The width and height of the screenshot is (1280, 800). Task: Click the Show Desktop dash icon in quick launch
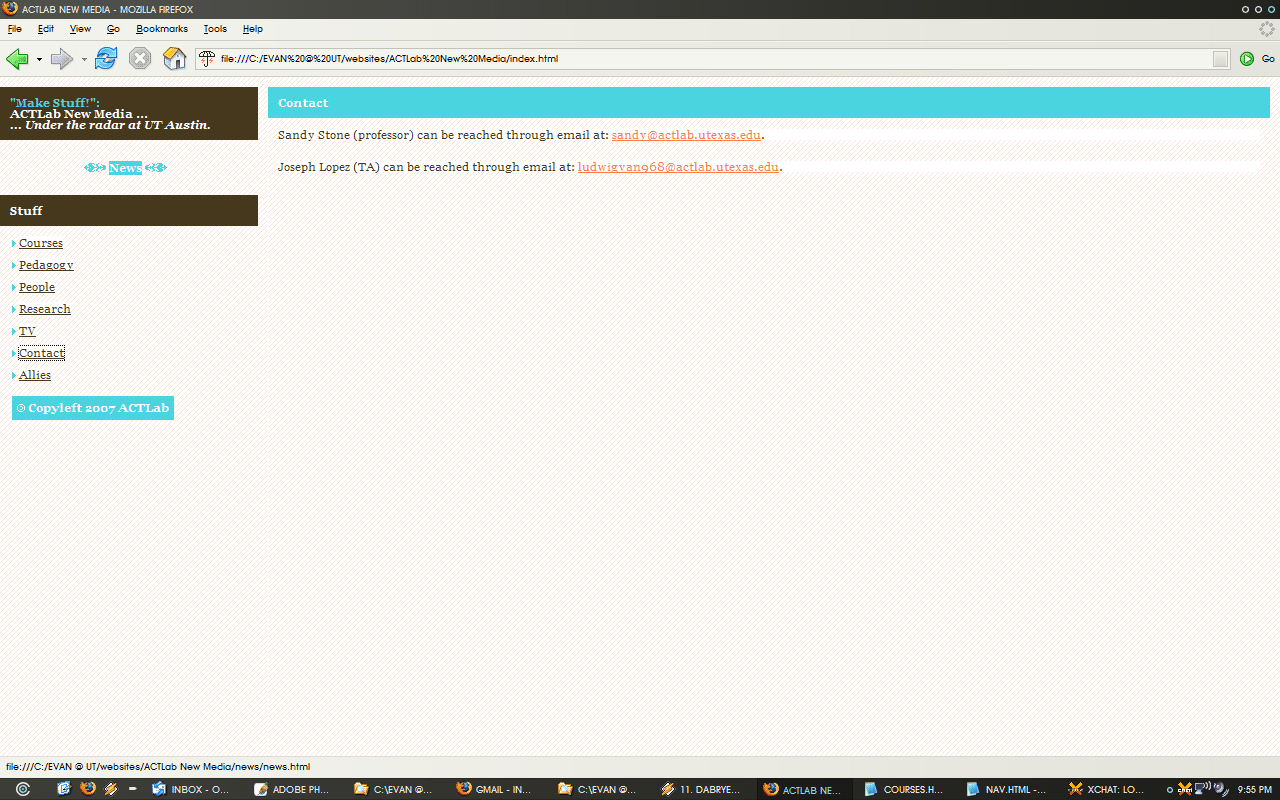point(133,789)
